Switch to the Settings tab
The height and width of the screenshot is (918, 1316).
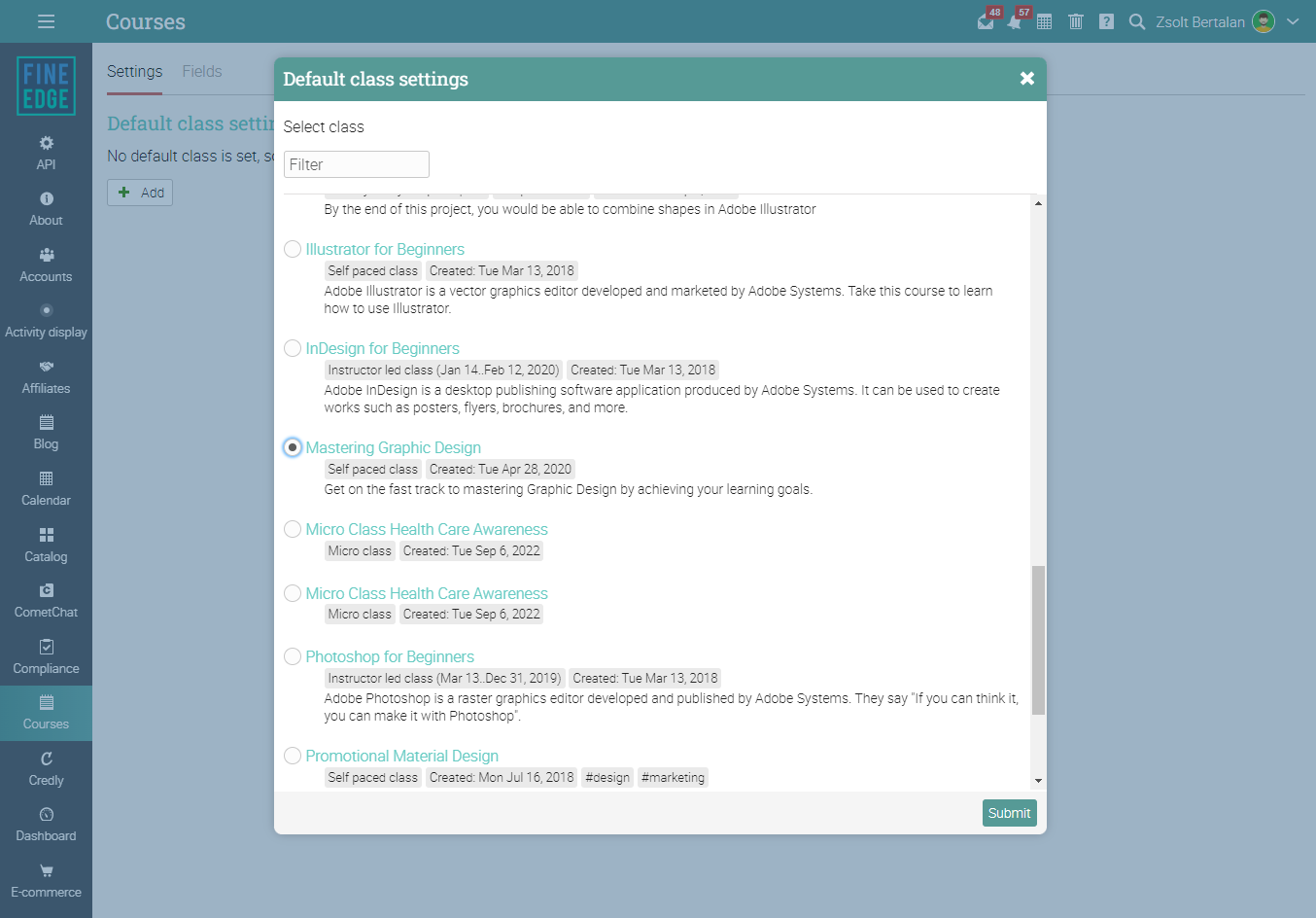point(134,72)
